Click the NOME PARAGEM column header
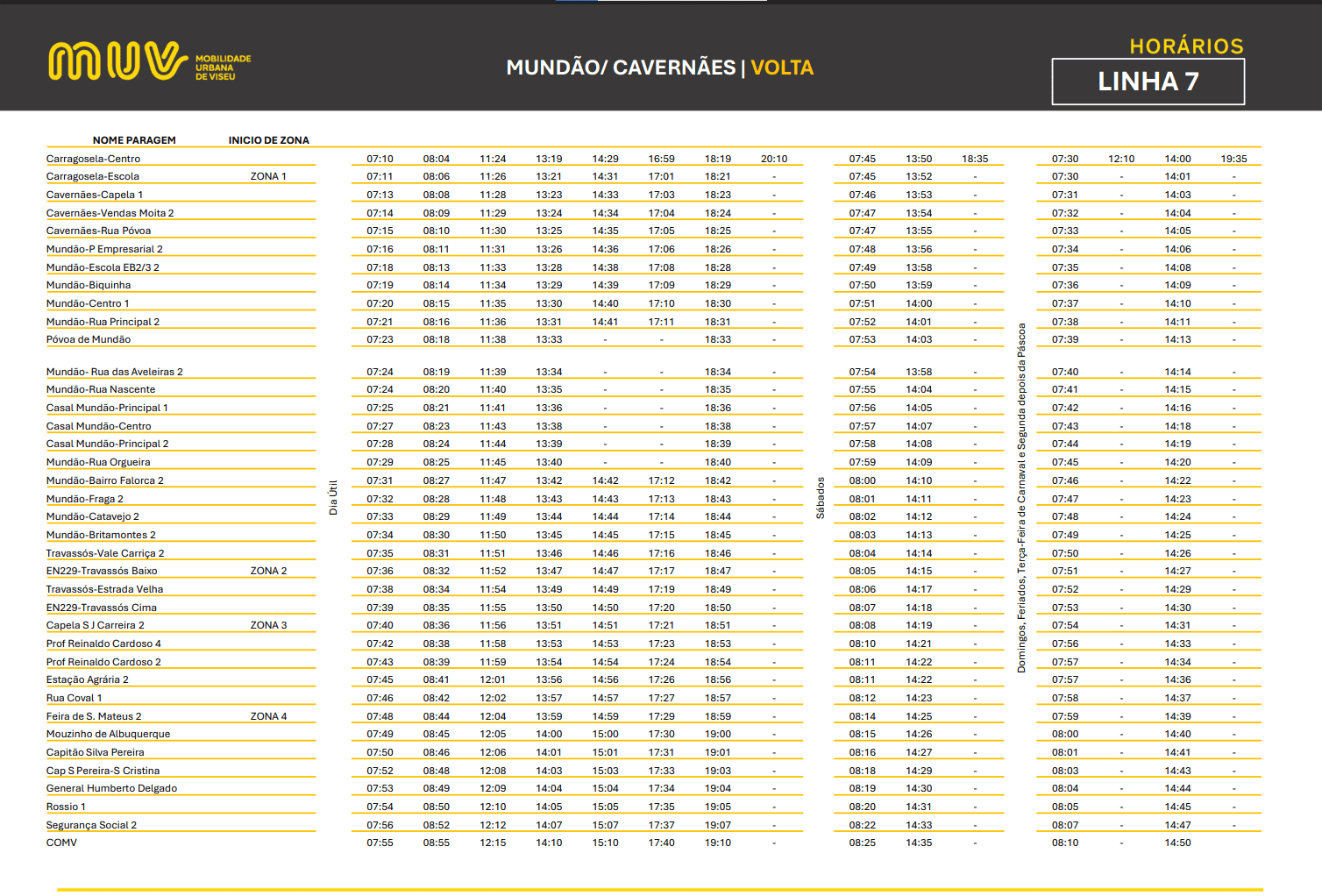The width and height of the screenshot is (1322, 896). [x=134, y=140]
